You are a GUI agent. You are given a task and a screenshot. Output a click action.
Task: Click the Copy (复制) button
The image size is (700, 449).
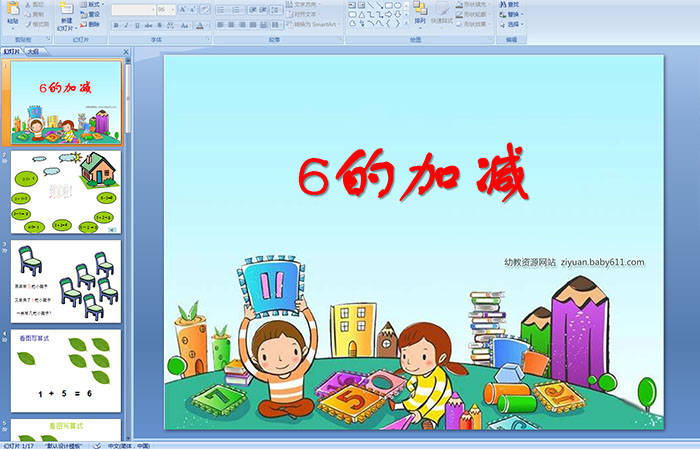tap(34, 14)
